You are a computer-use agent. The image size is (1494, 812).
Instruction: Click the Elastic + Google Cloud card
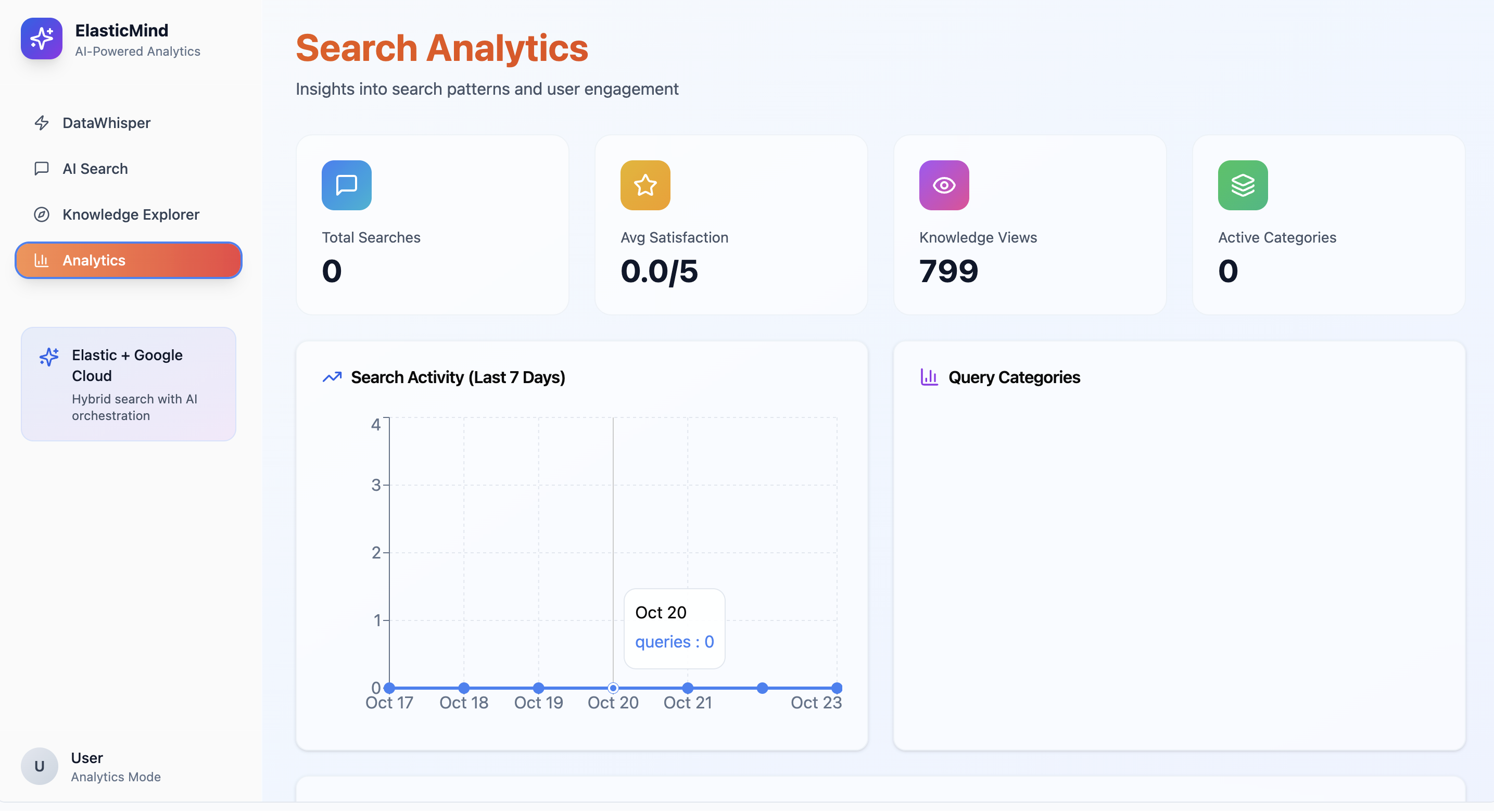128,384
